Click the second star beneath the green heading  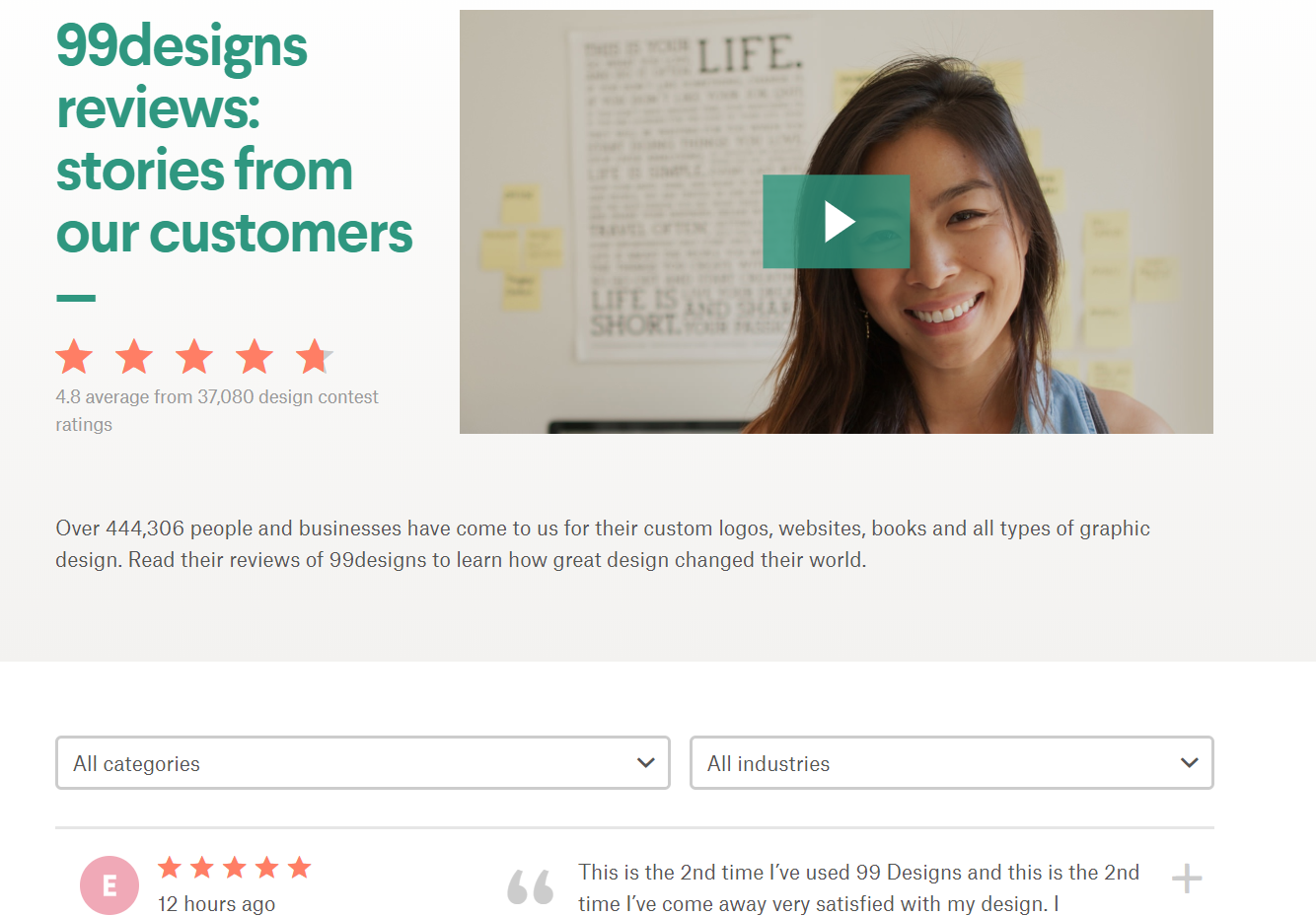tap(134, 357)
